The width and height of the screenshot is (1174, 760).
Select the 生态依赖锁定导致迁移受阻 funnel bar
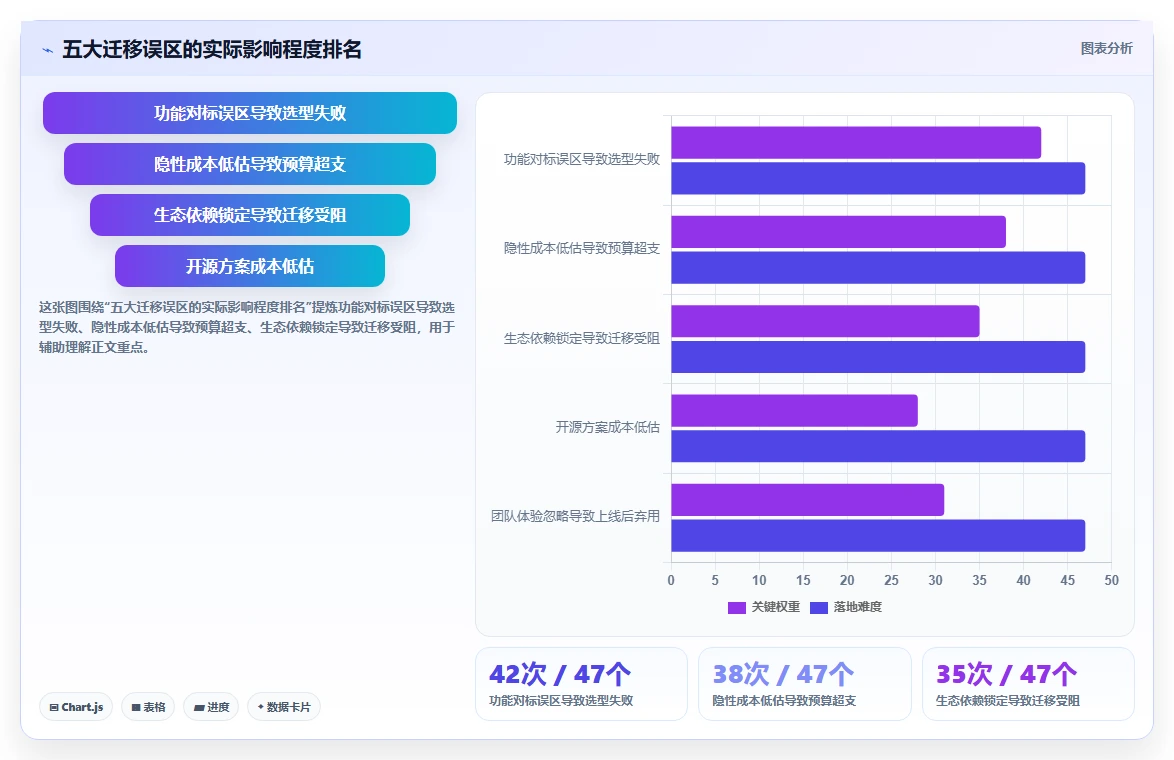[x=249, y=215]
